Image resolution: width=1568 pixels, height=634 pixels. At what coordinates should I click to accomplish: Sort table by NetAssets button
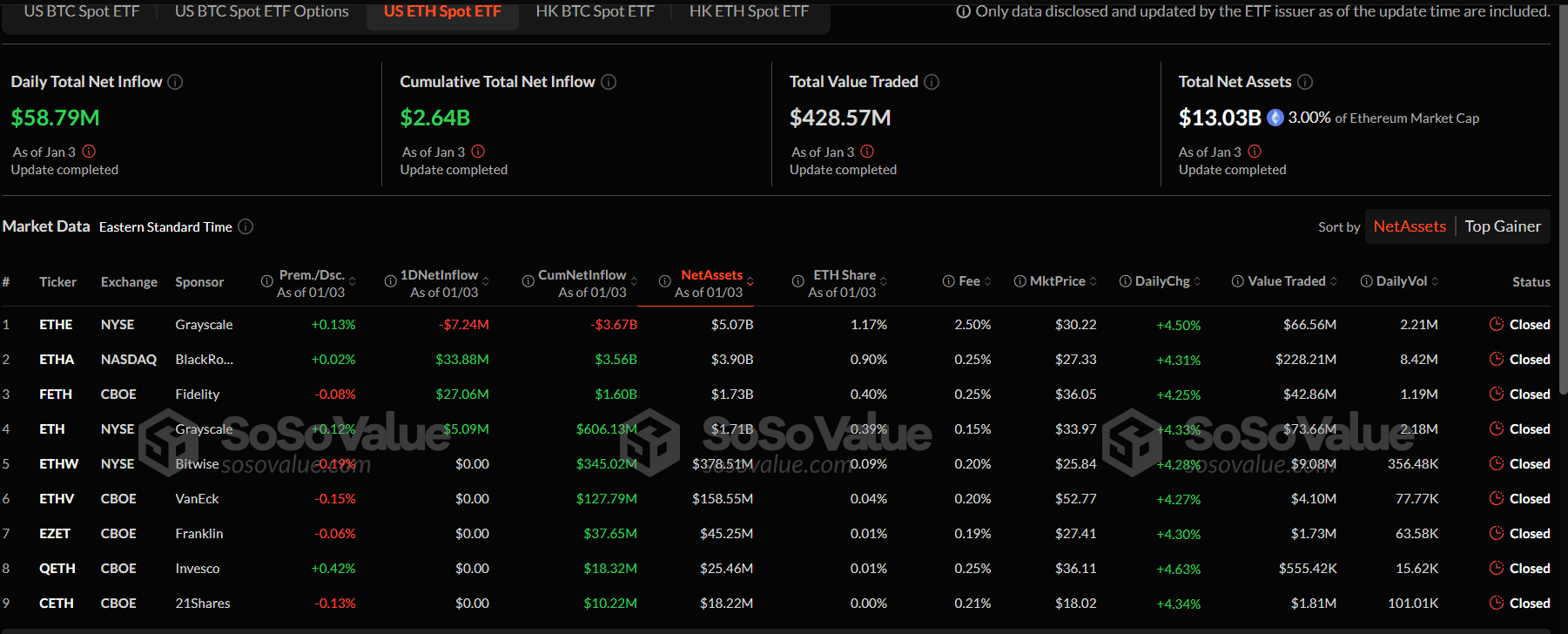click(x=1410, y=226)
